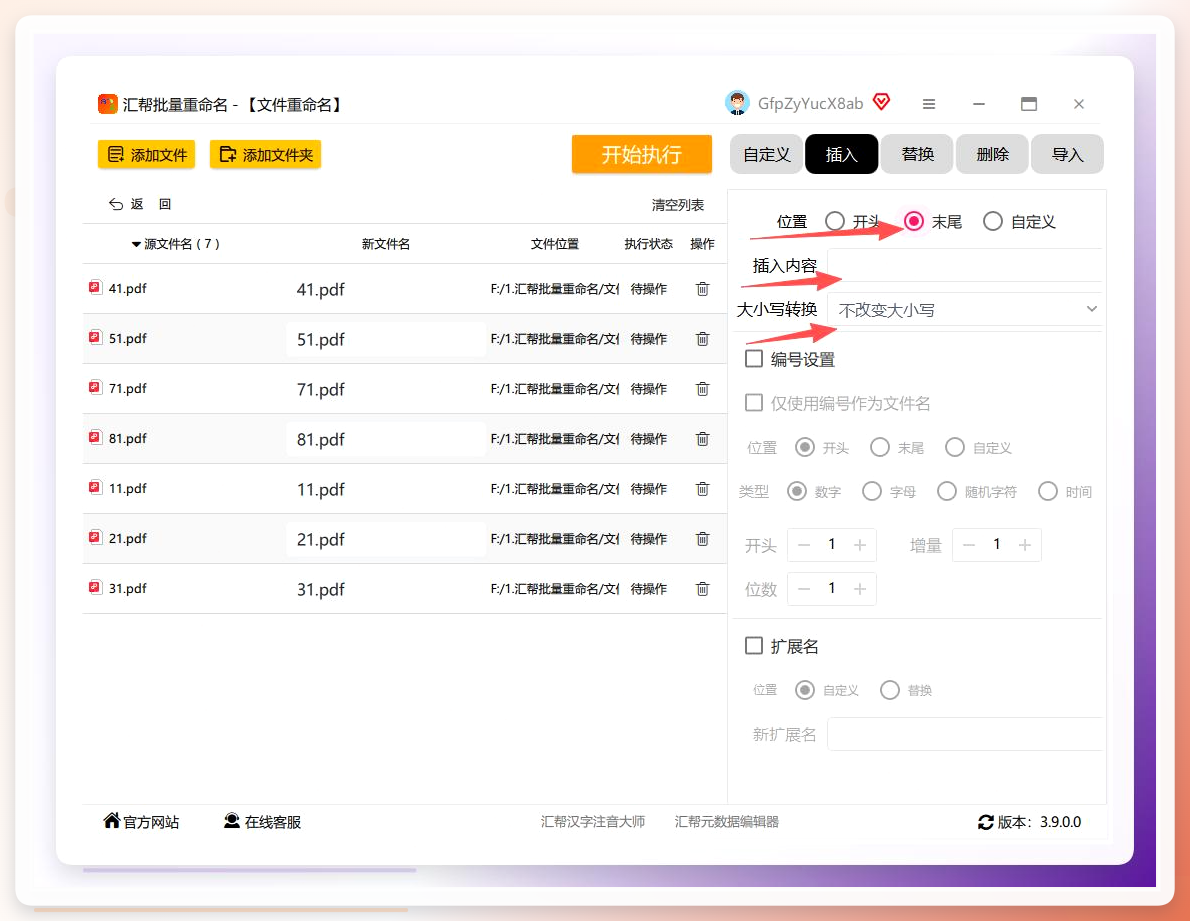Click the PDF file icon beside 41.pdf
The image size is (1190, 921).
coord(96,288)
